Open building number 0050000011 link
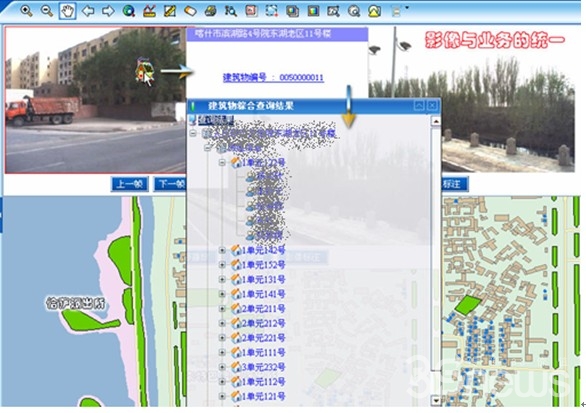The image size is (586, 413). click(273, 77)
